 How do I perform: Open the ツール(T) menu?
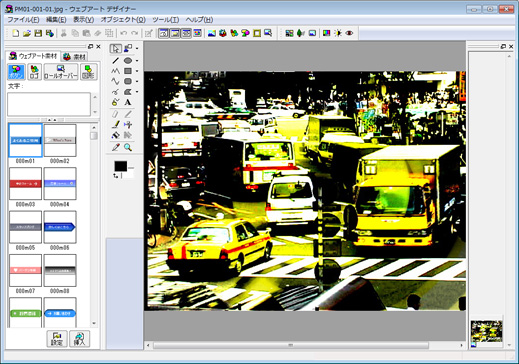pos(166,20)
